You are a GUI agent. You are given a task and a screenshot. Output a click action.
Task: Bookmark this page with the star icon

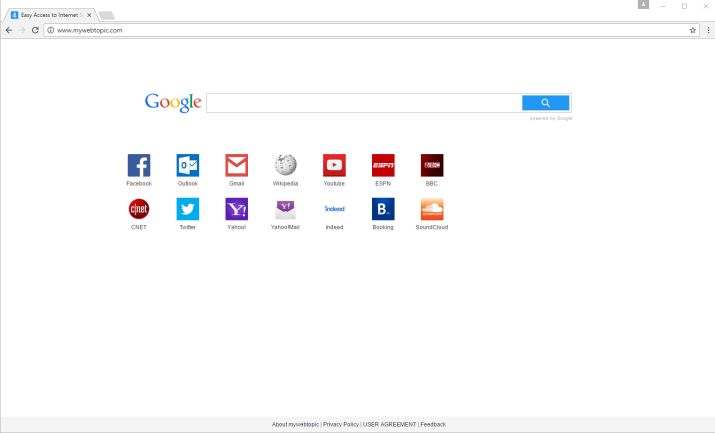click(693, 30)
